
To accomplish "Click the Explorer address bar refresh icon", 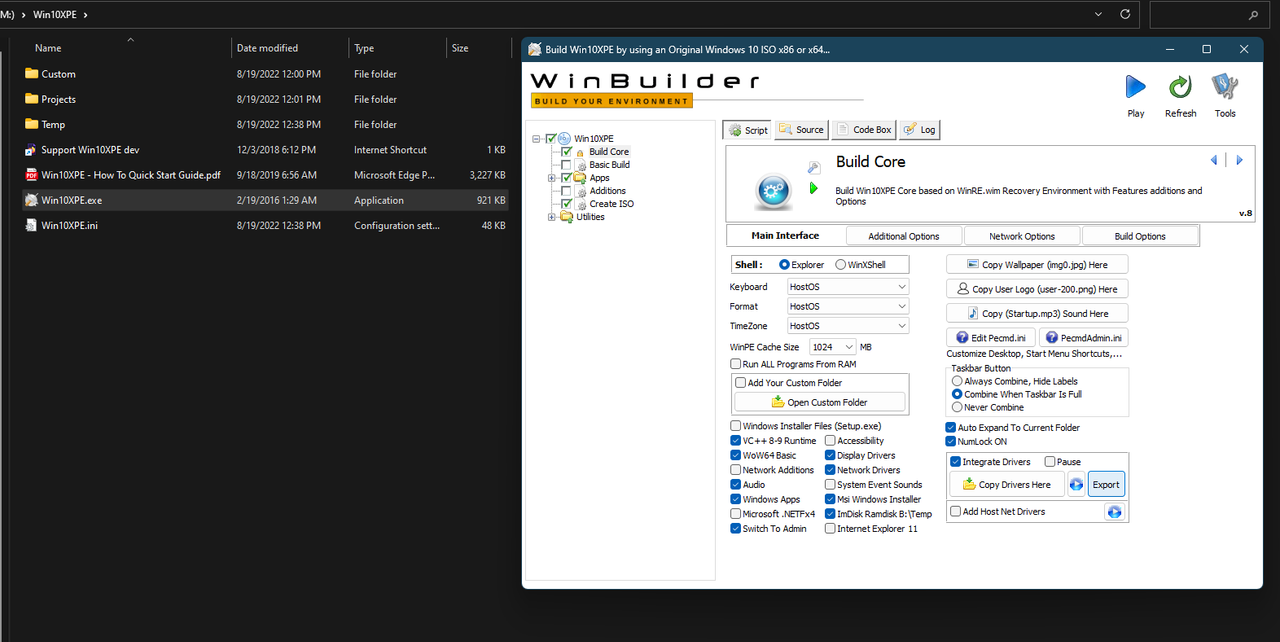I will click(1125, 15).
